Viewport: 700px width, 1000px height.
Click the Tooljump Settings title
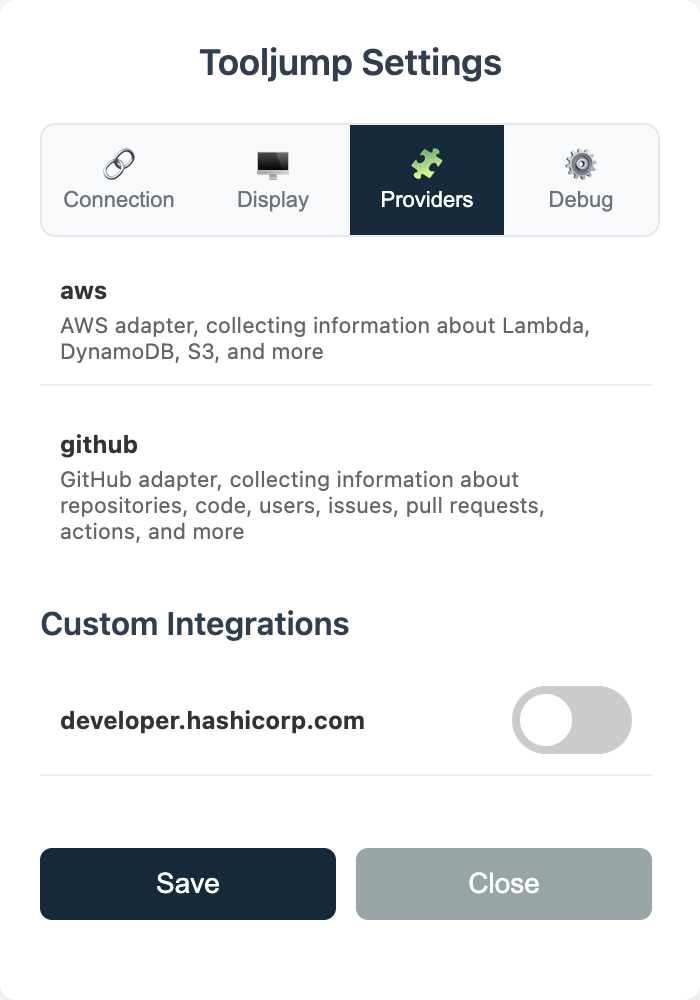click(350, 63)
